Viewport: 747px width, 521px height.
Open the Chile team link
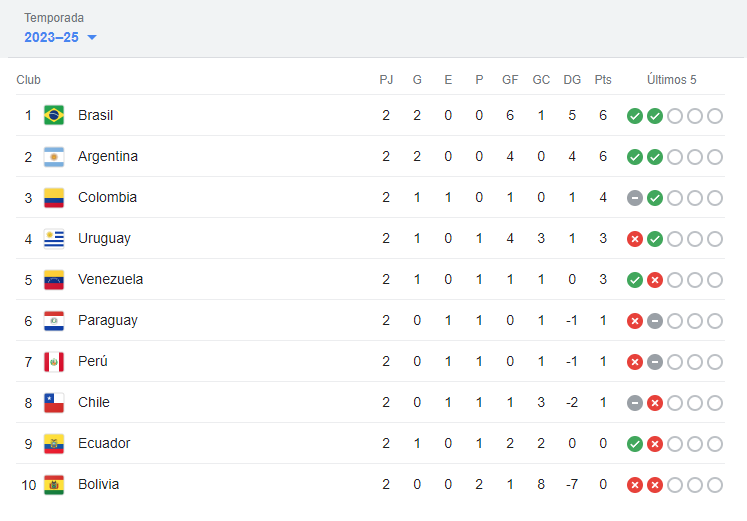(x=93, y=402)
